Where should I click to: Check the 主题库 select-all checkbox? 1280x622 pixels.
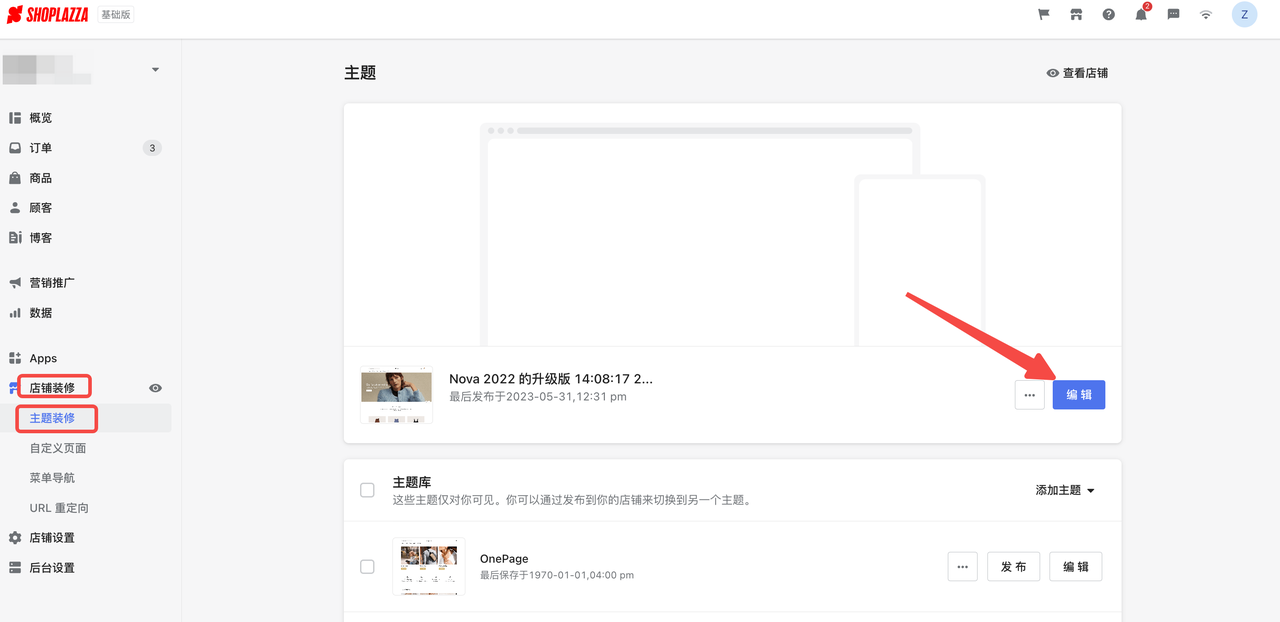[x=367, y=490]
